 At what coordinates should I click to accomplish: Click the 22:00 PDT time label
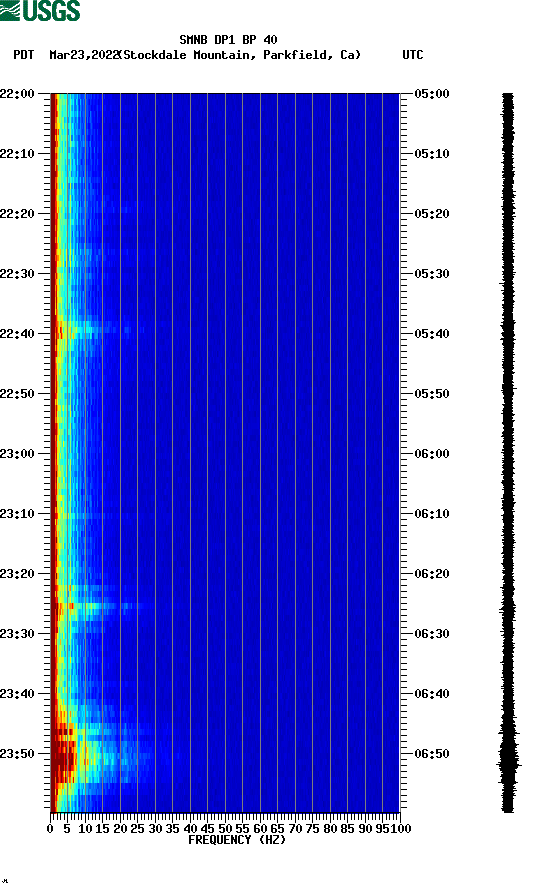pos(17,94)
